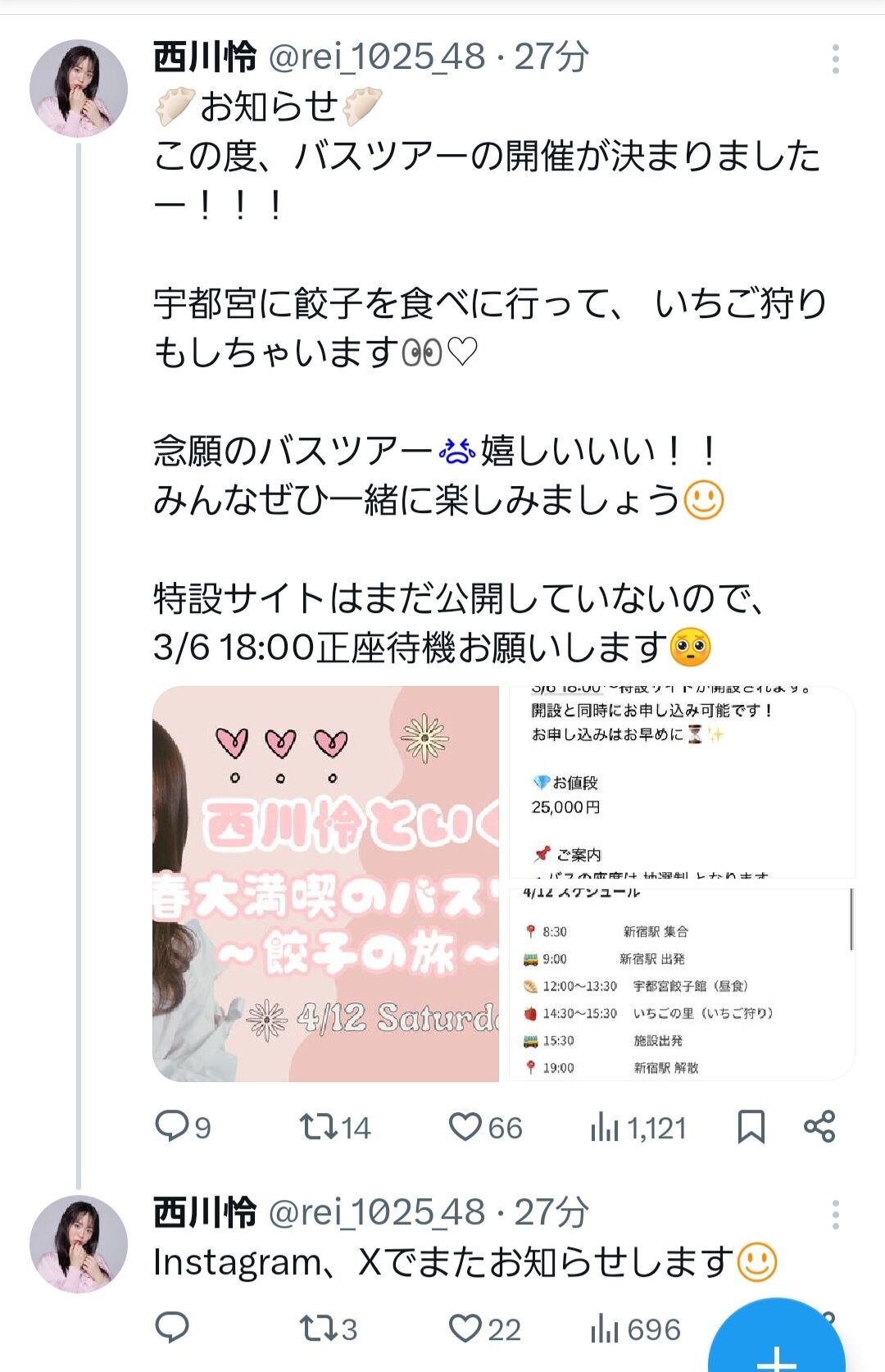Reply to the bus tour announcement tweet
Image resolution: width=885 pixels, height=1372 pixels.
coord(183,1127)
